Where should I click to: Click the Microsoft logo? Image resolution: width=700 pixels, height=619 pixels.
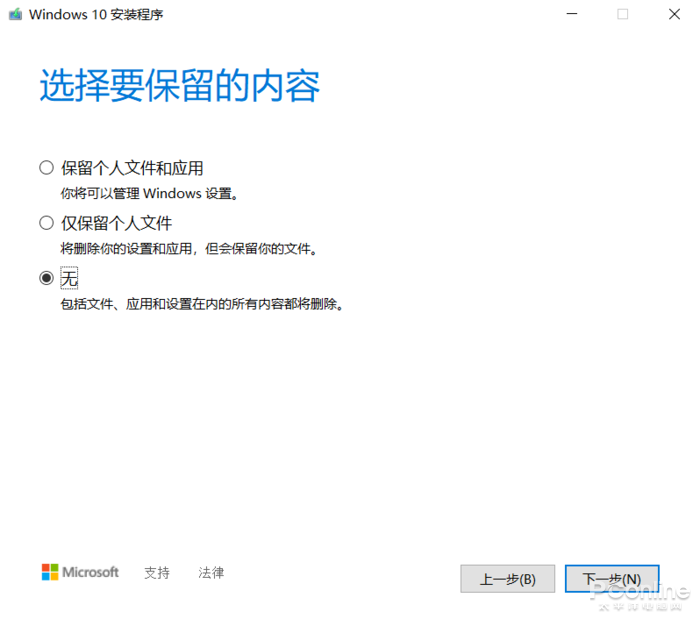click(80, 572)
